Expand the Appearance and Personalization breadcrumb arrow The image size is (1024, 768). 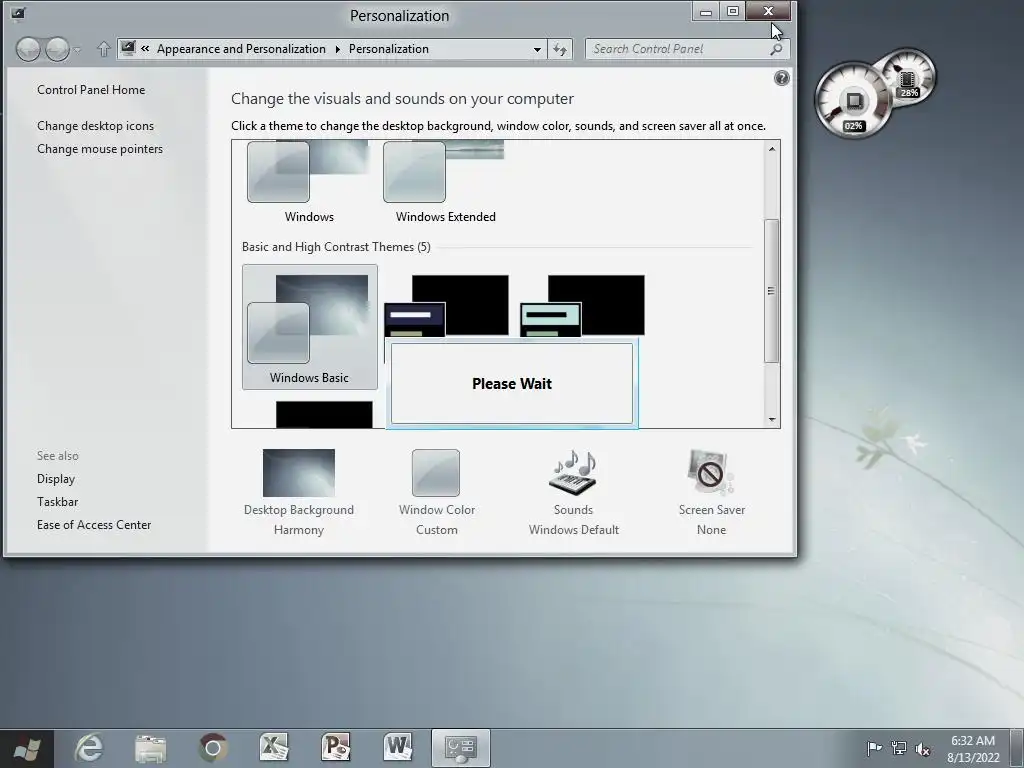338,49
